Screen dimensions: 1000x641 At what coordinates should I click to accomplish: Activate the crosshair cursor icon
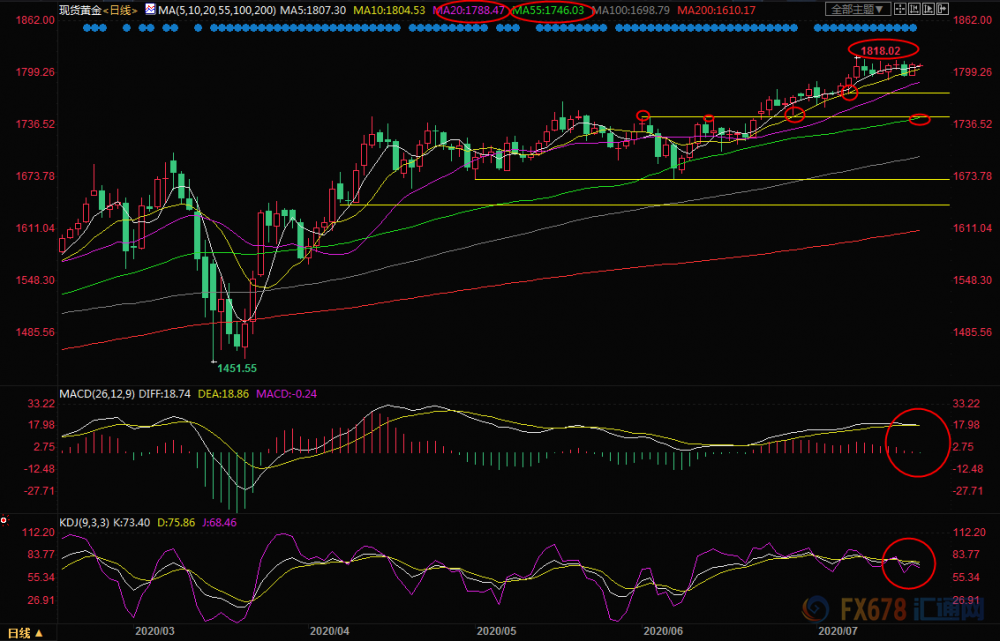(x=900, y=9)
